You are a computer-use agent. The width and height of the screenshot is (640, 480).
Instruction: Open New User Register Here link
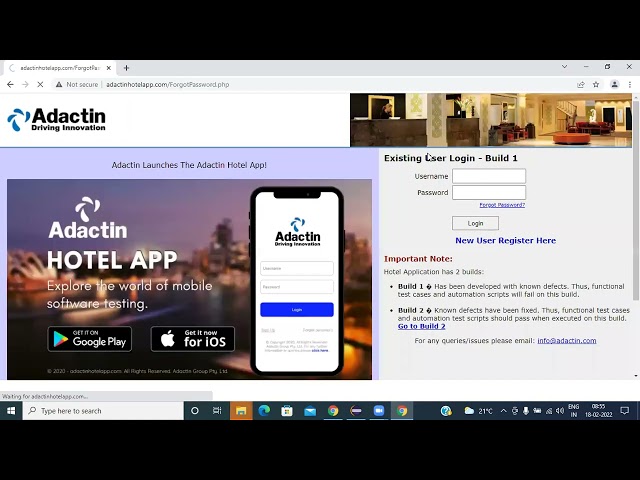pos(505,240)
